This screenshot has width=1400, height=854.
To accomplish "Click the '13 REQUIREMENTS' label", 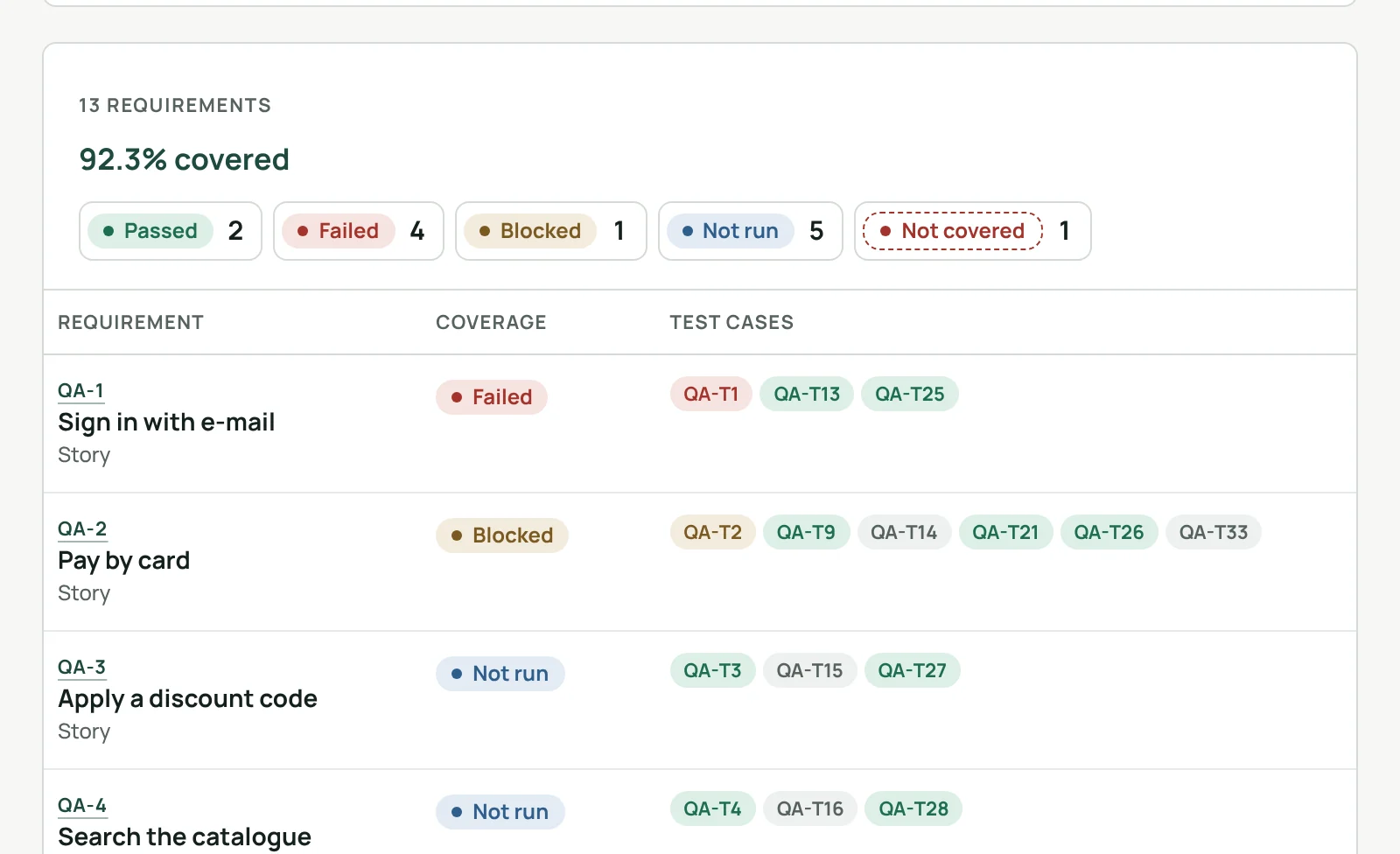I will click(x=175, y=105).
